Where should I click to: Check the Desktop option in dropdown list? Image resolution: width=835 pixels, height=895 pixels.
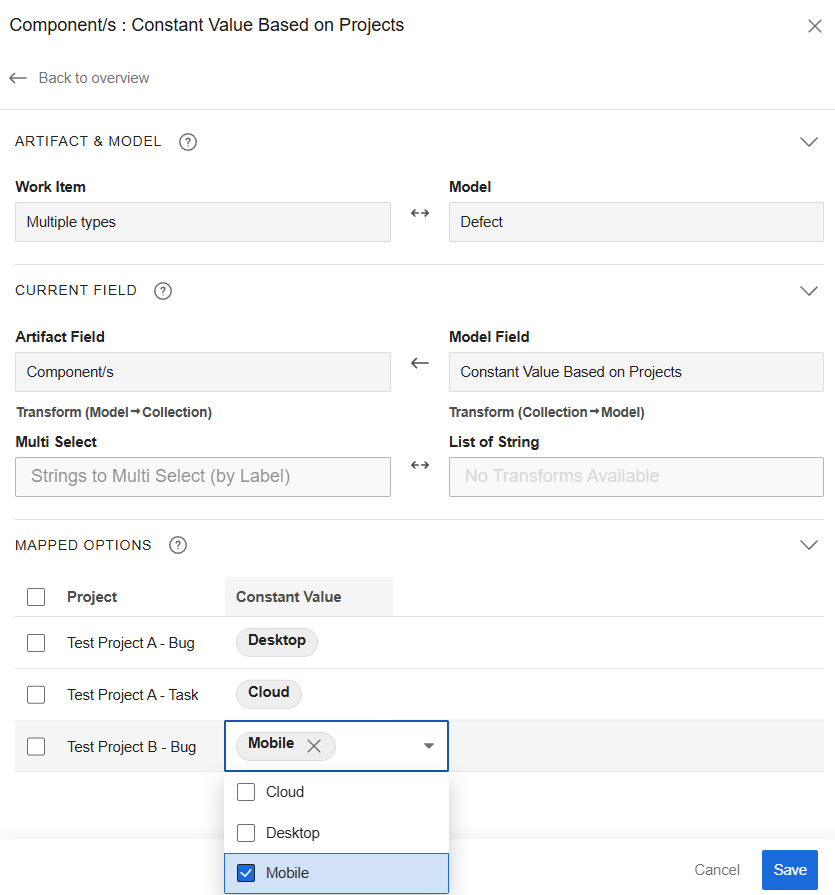(246, 833)
